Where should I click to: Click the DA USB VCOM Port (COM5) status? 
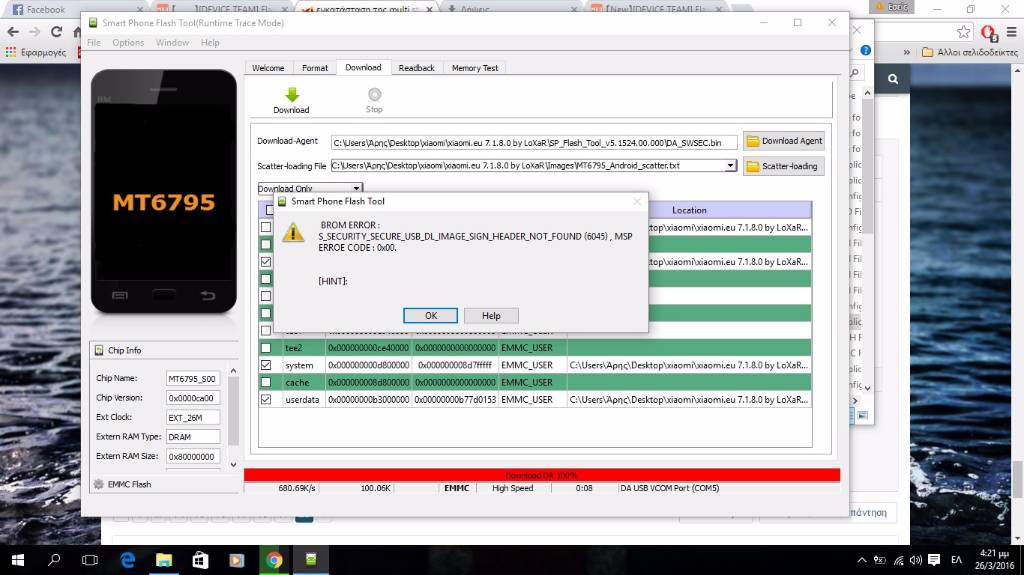[669, 488]
